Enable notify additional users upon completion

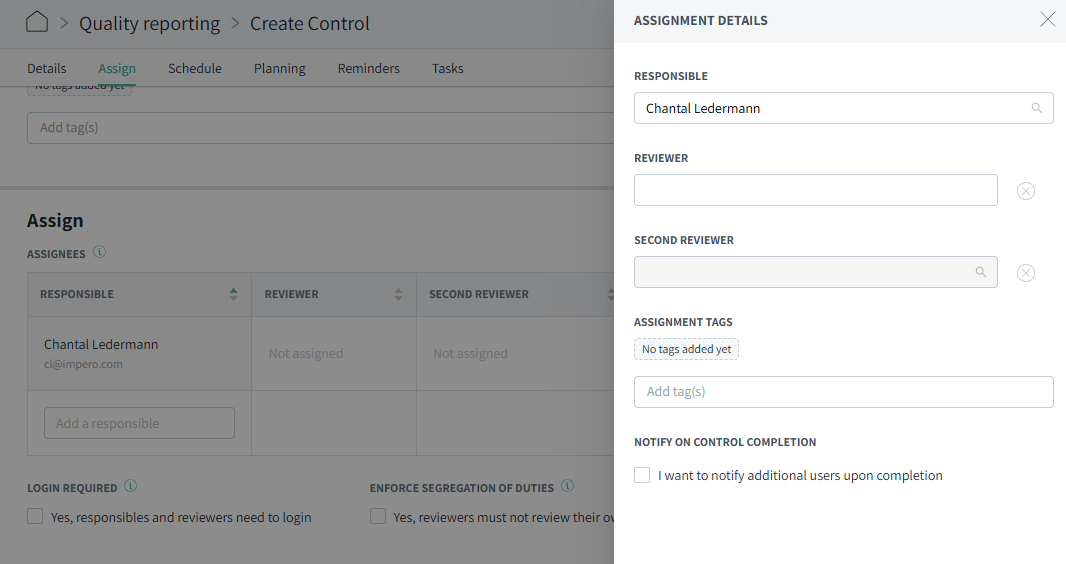tap(642, 476)
